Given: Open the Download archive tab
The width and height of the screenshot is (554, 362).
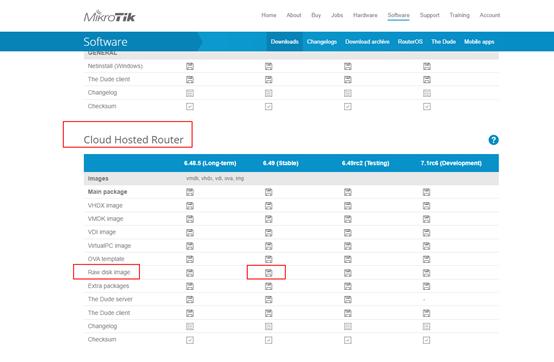Looking at the screenshot, I should tap(367, 42).
